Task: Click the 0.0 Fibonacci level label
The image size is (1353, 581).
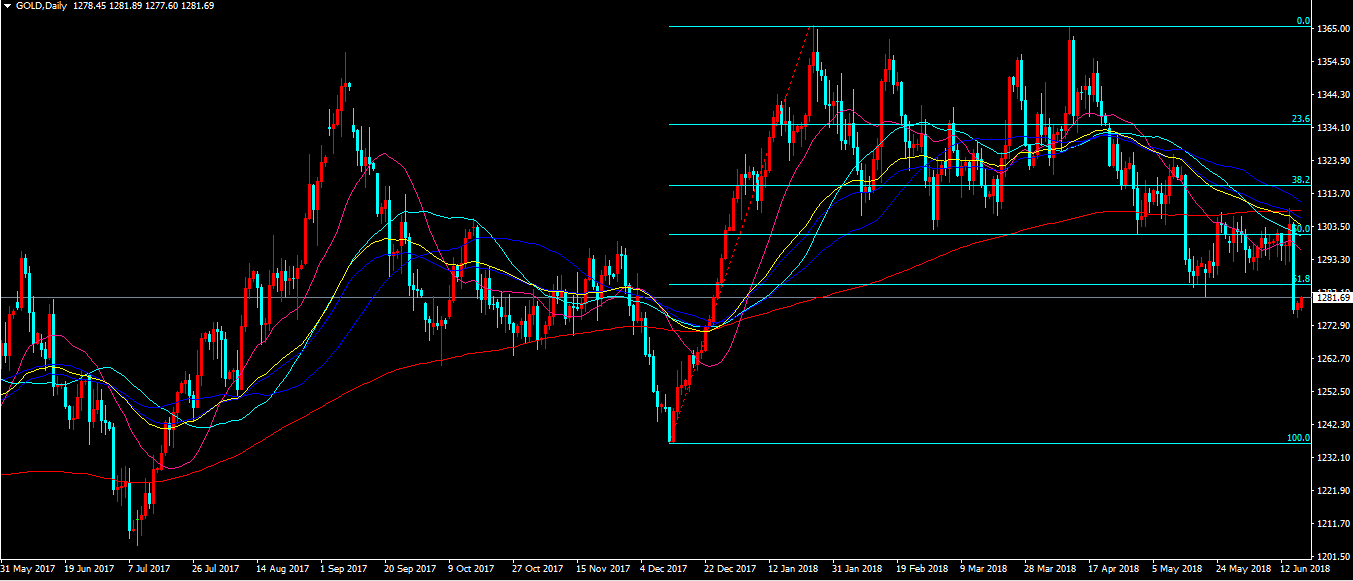Action: click(x=1303, y=21)
